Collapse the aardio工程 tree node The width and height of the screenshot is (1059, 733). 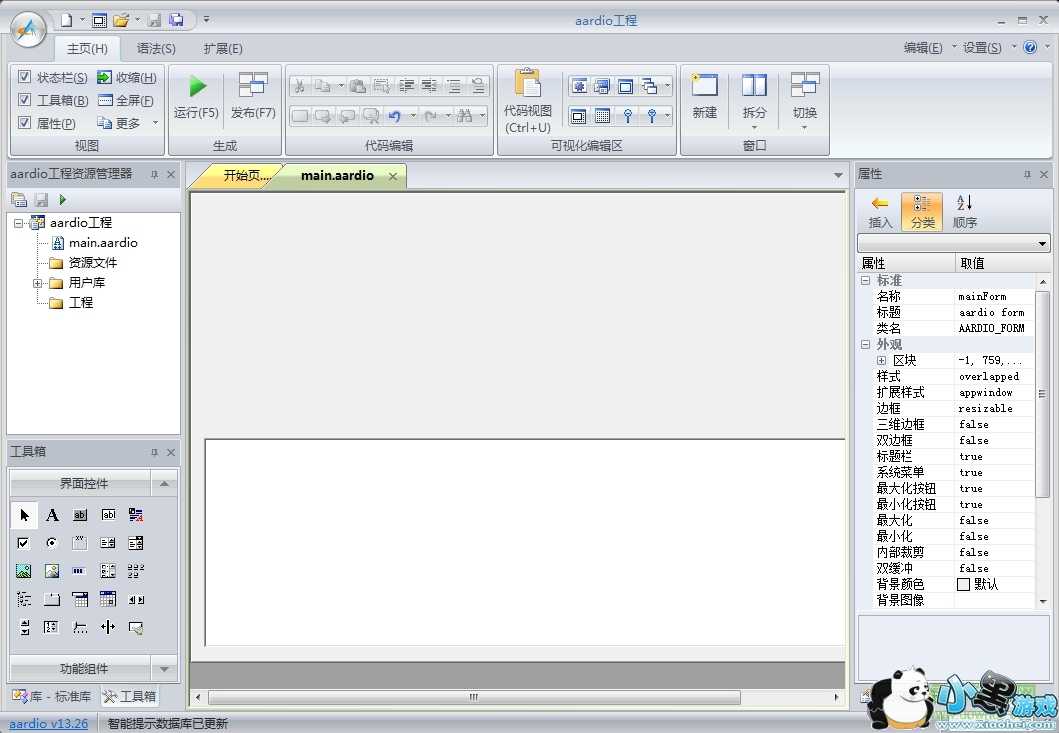pos(18,223)
